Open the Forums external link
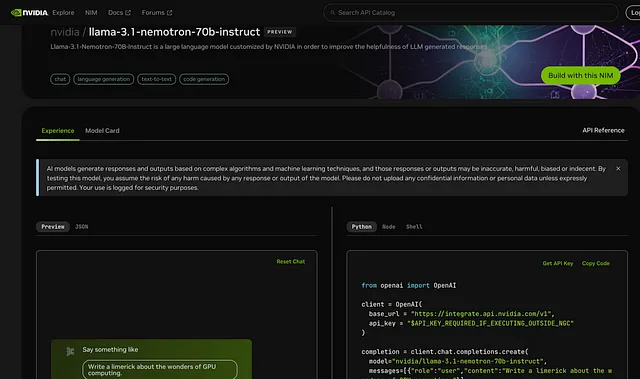640x379 pixels. [x=157, y=13]
